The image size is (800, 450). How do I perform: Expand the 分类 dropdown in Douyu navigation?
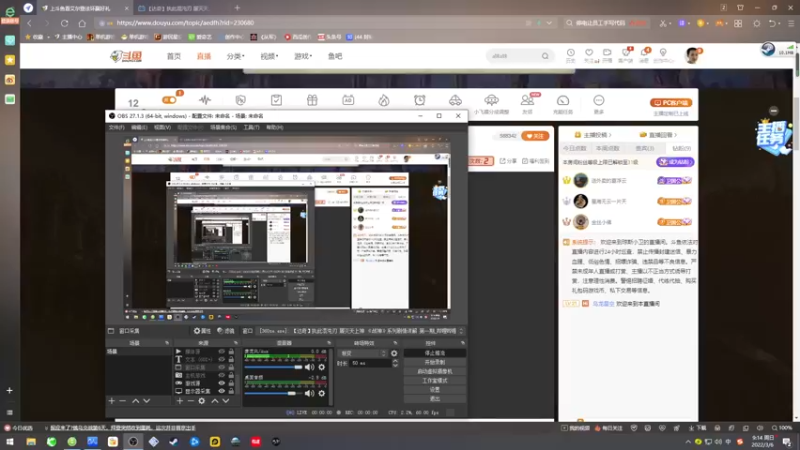(235, 56)
